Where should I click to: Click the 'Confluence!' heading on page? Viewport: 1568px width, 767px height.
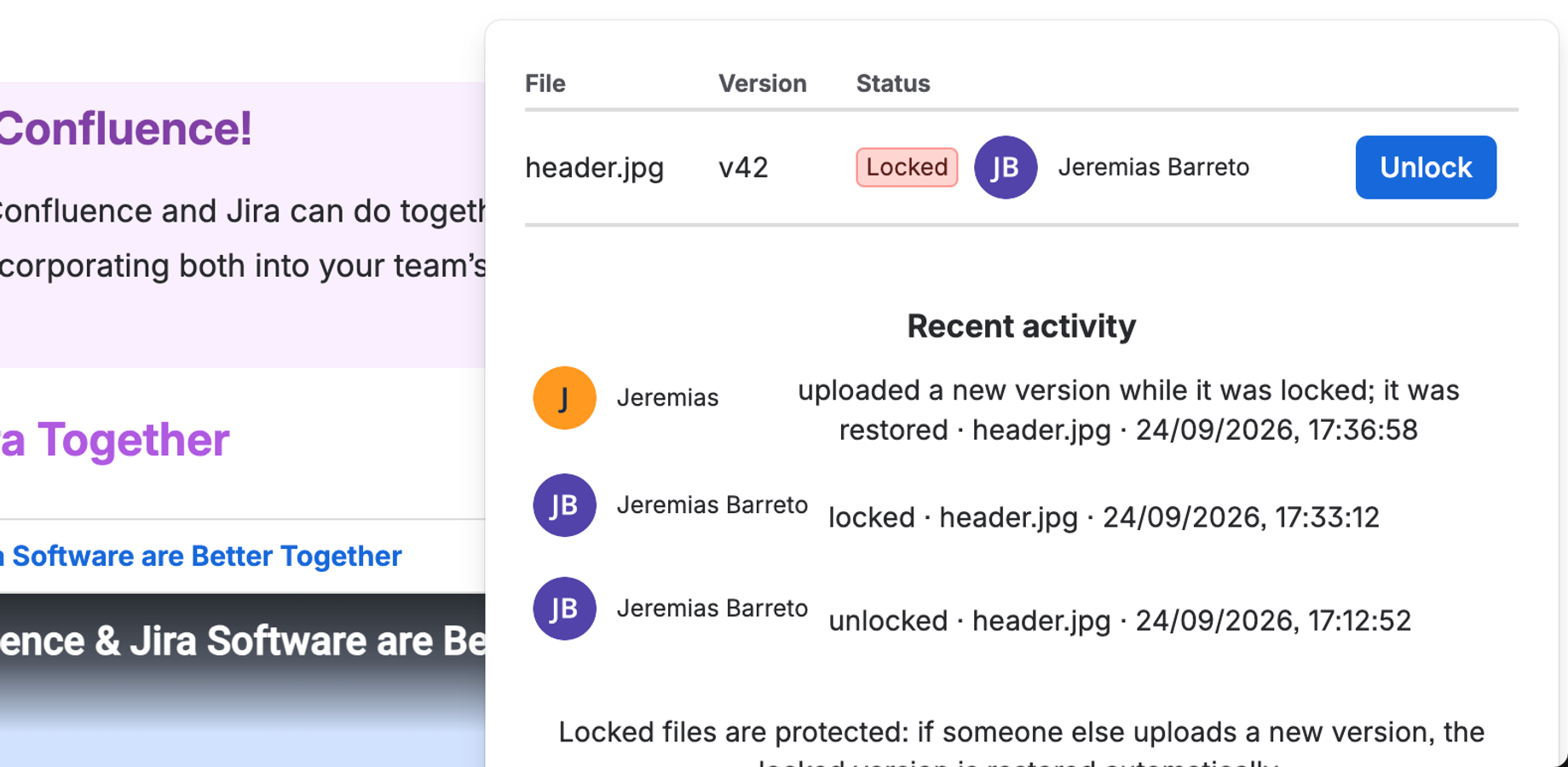tap(125, 129)
